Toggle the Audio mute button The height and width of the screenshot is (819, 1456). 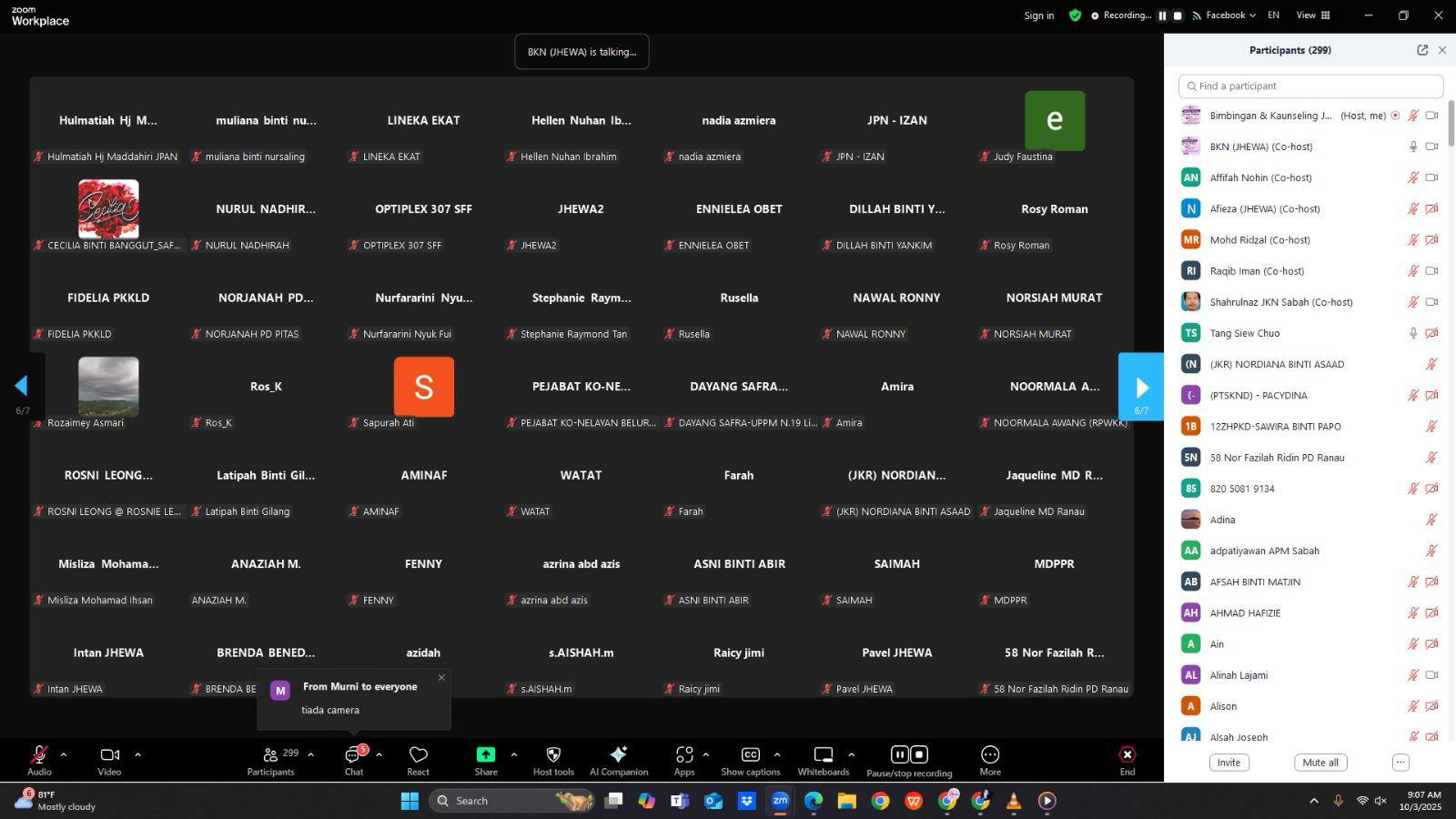pos(39,760)
